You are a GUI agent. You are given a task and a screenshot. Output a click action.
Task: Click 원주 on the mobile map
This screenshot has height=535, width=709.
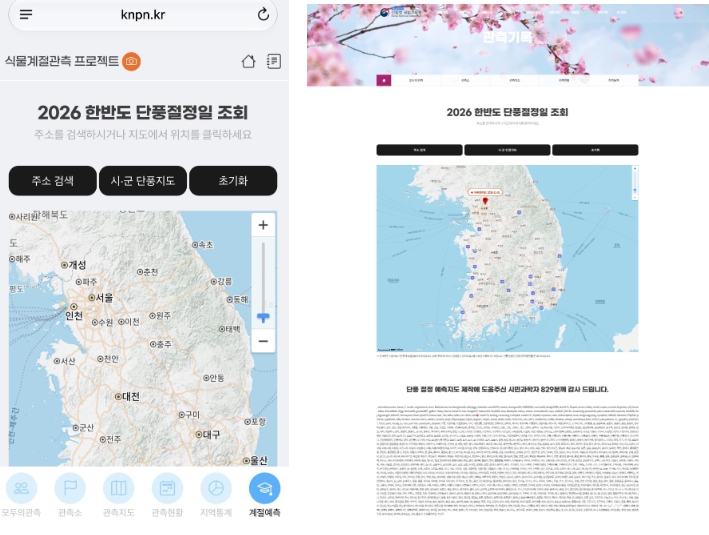pos(160,315)
